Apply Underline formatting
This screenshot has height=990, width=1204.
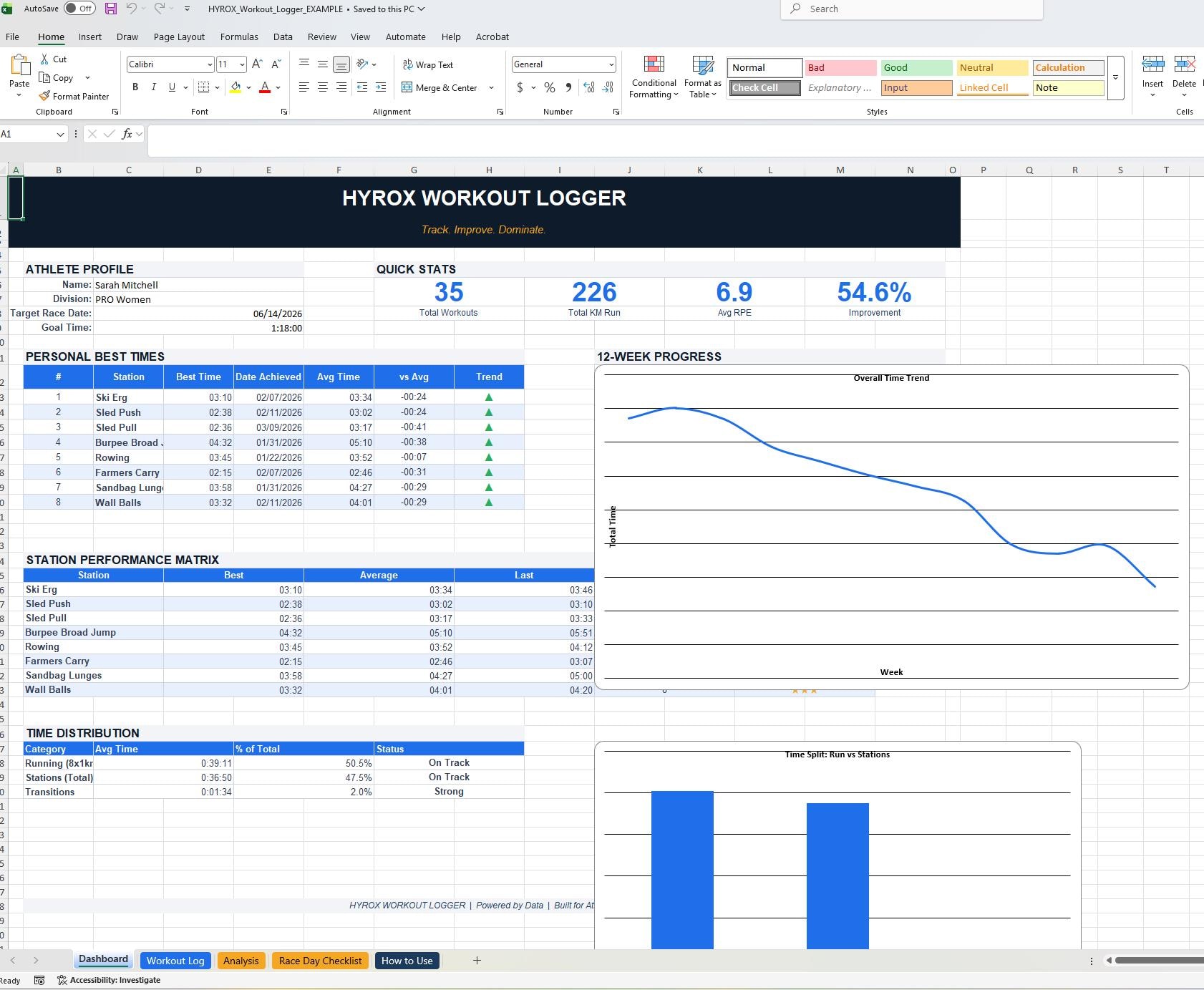point(172,87)
